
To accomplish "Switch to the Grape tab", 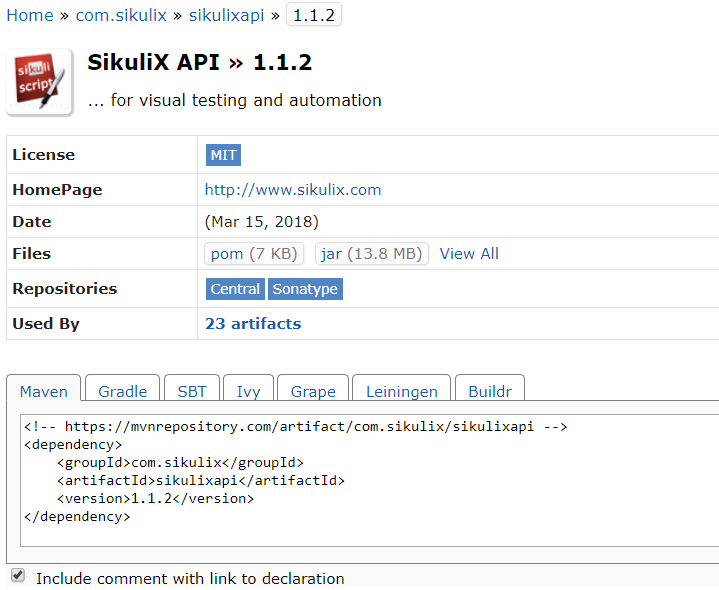I will tap(313, 388).
